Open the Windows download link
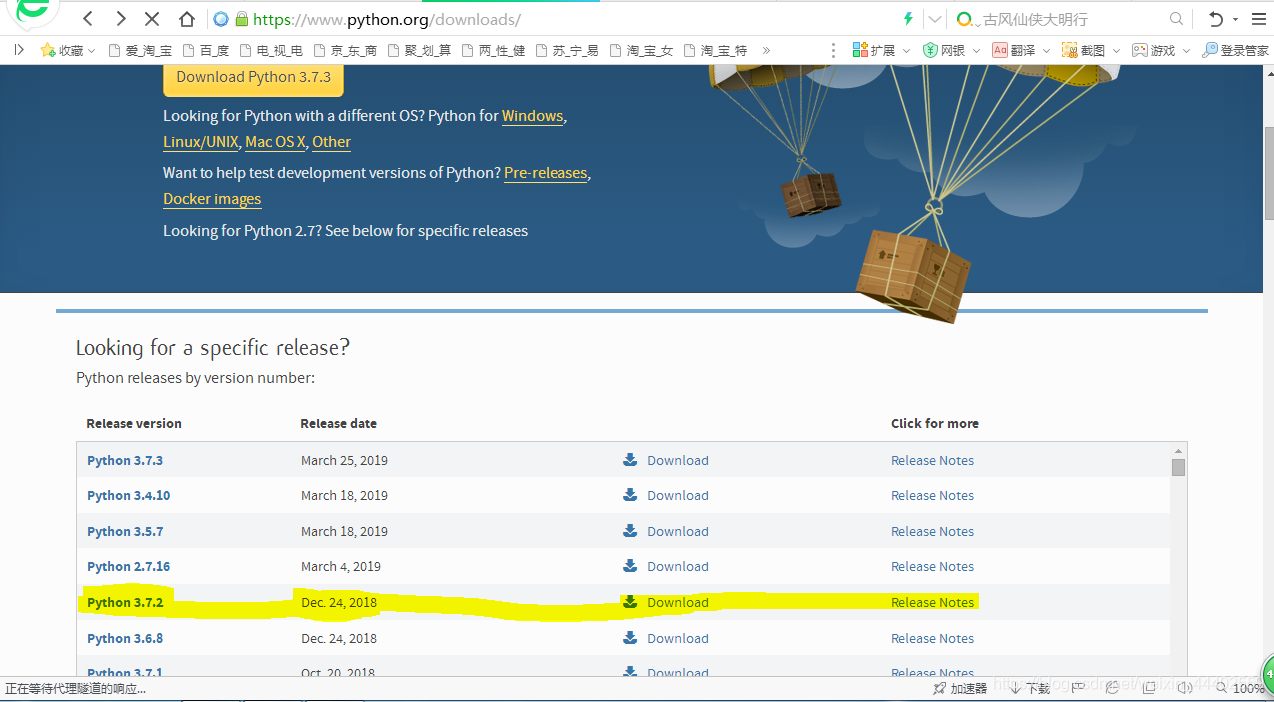Image resolution: width=1274 pixels, height=702 pixels. [532, 116]
